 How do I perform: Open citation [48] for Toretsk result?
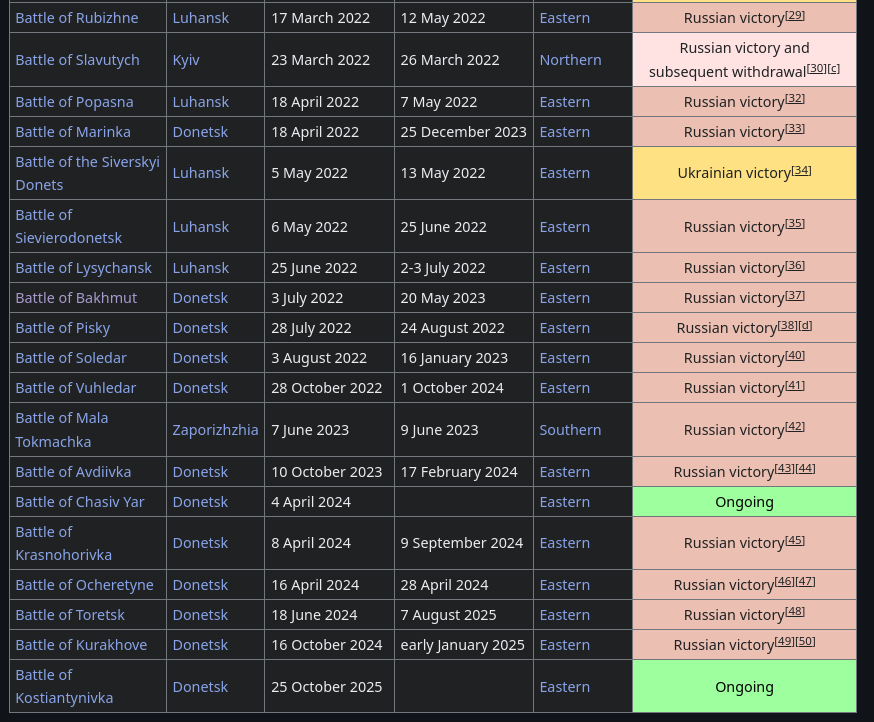click(795, 611)
